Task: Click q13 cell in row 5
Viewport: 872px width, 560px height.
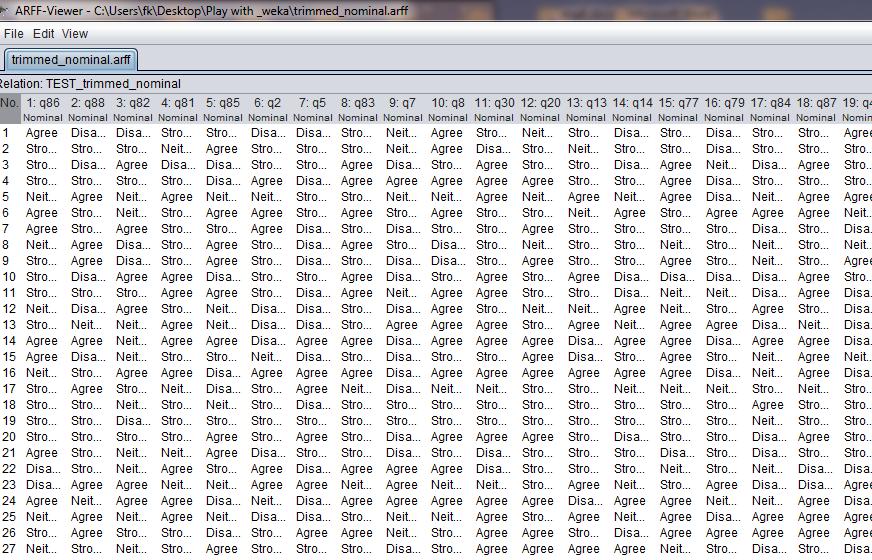Action: tap(587, 197)
